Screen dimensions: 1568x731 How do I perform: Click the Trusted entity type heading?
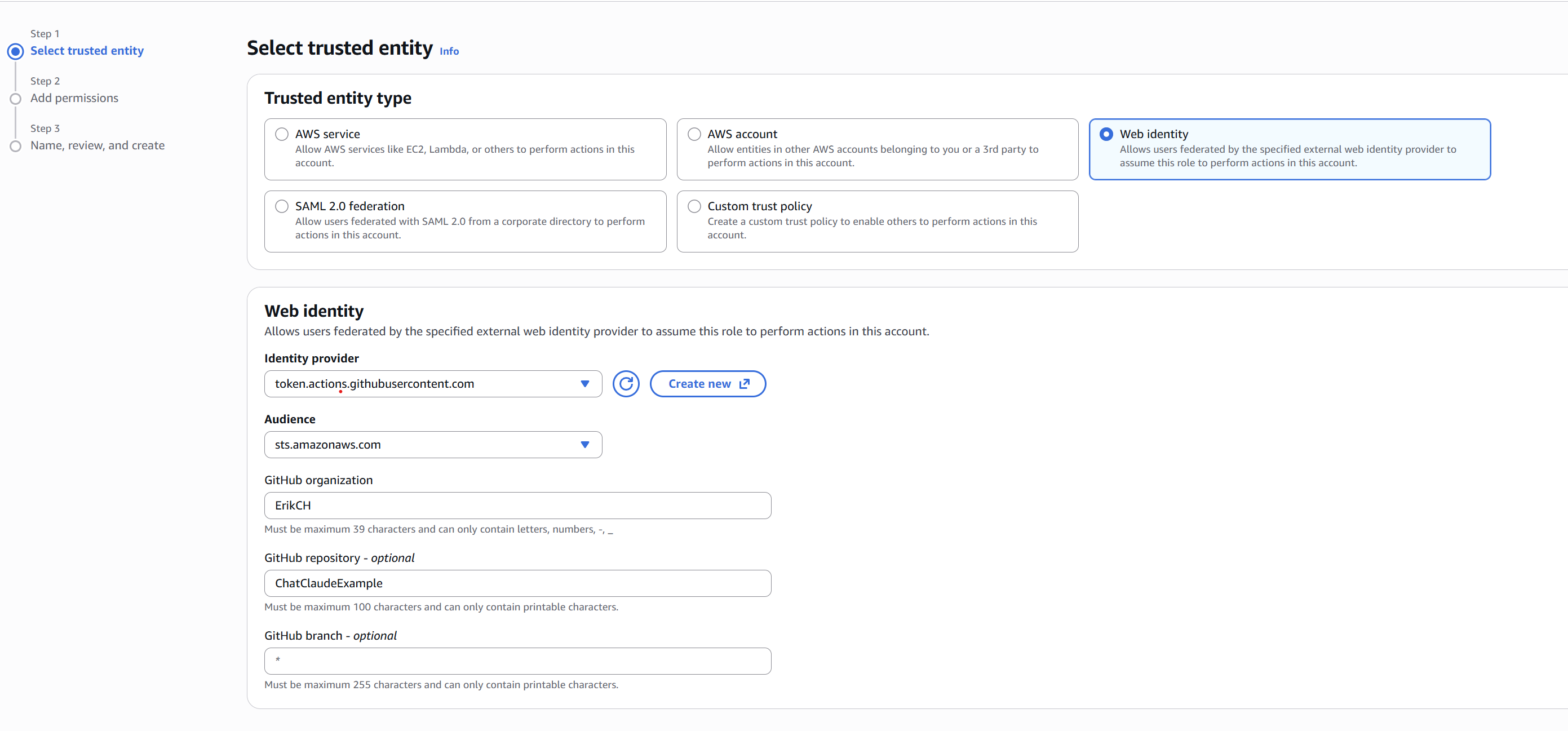338,98
